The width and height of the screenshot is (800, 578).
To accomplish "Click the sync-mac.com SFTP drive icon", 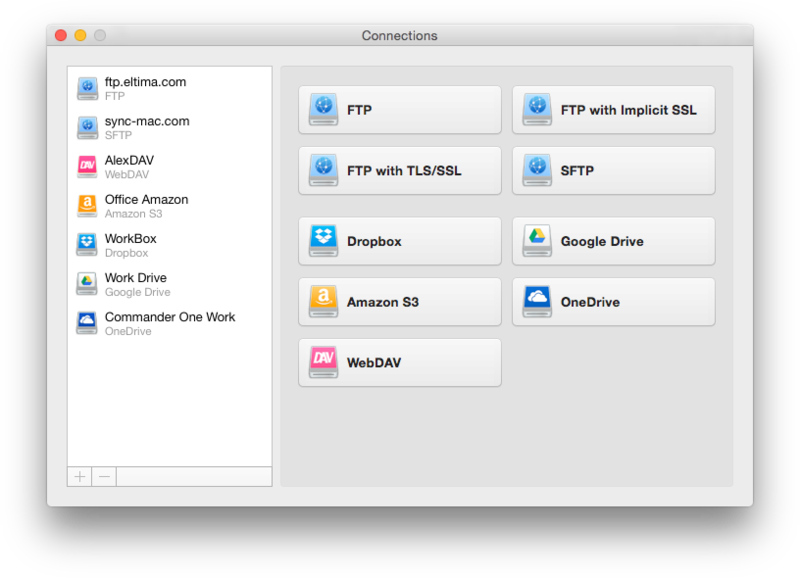I will (x=87, y=128).
